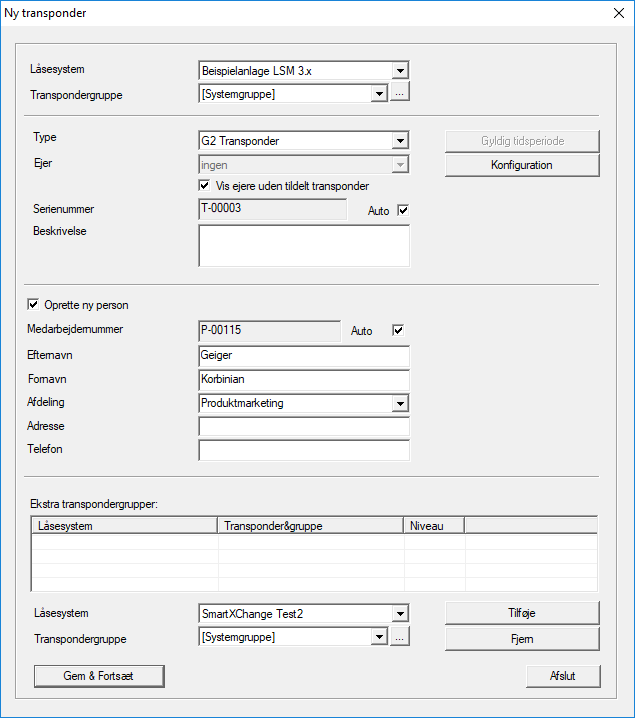Click browse button beside top Transpondergruppe
Image resolution: width=635 pixels, height=718 pixels.
(x=400, y=94)
